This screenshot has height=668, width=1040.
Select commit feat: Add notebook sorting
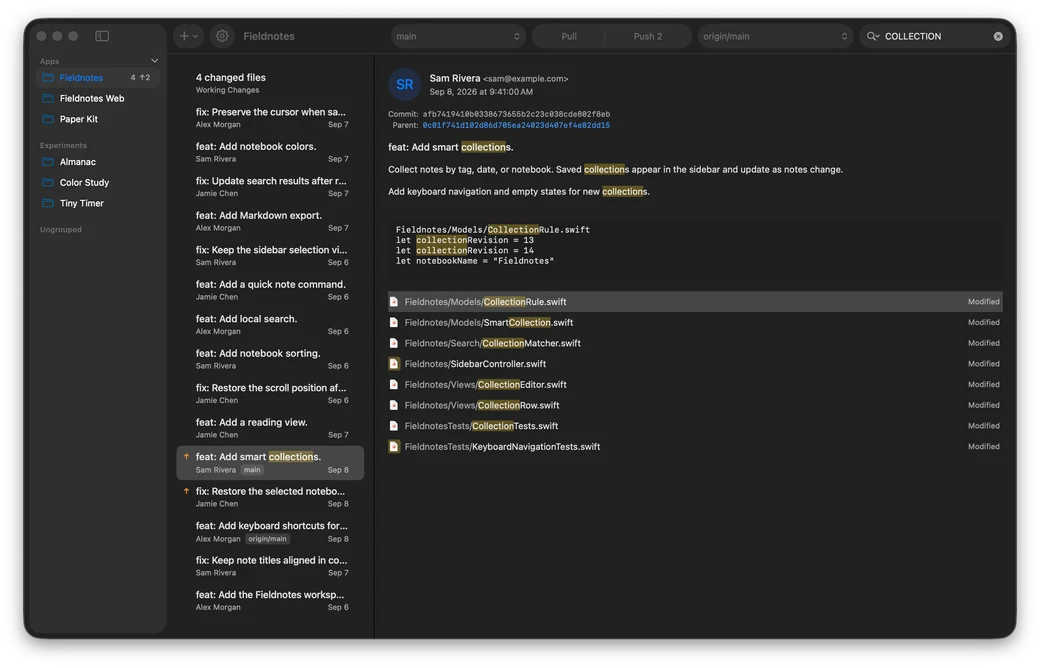tap(271, 359)
